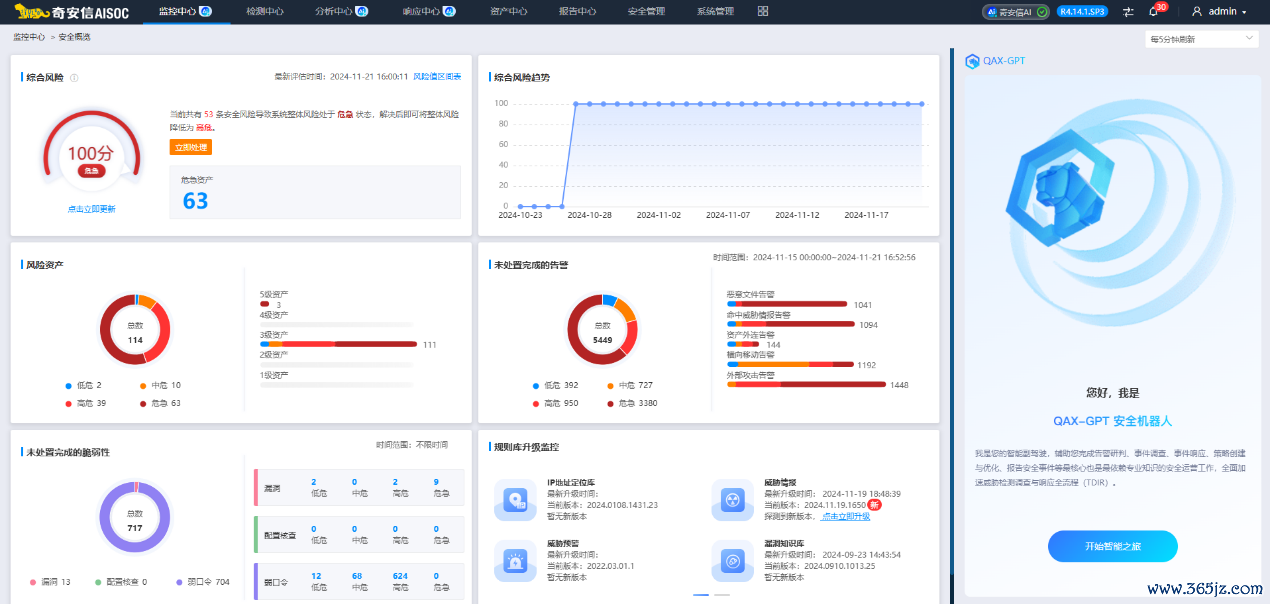
Task: Toggle 配置核查 0 legend item
Action: [x=121, y=582]
